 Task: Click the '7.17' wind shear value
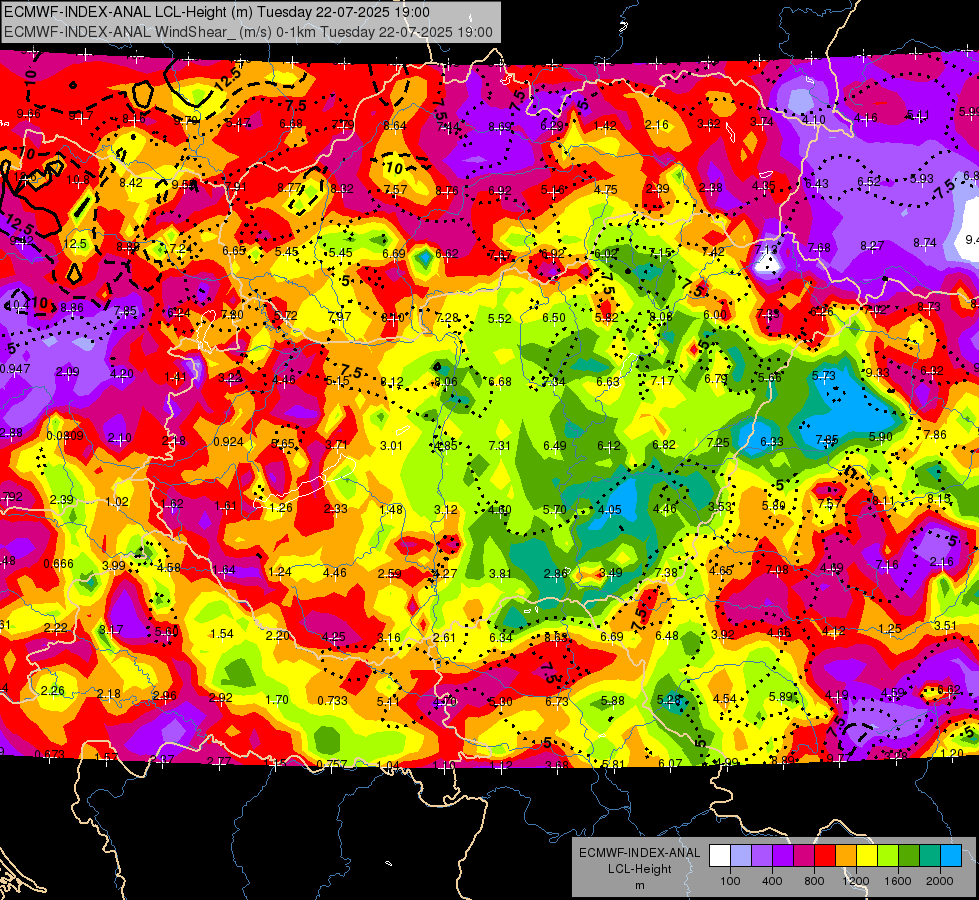(662, 380)
